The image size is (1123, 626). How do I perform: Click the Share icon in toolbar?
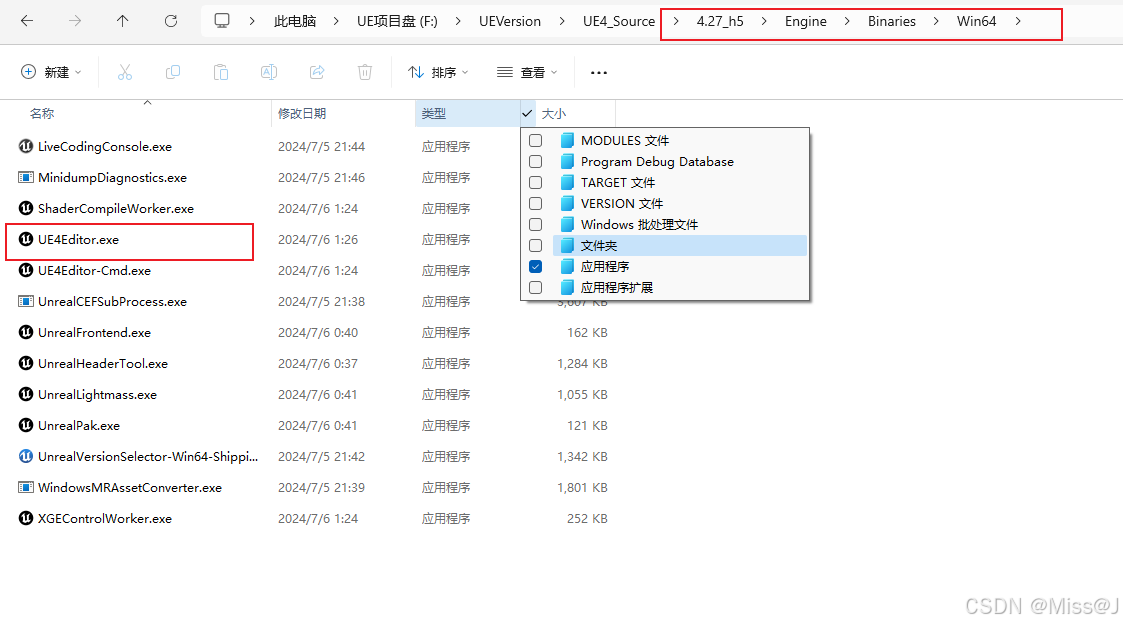(317, 72)
